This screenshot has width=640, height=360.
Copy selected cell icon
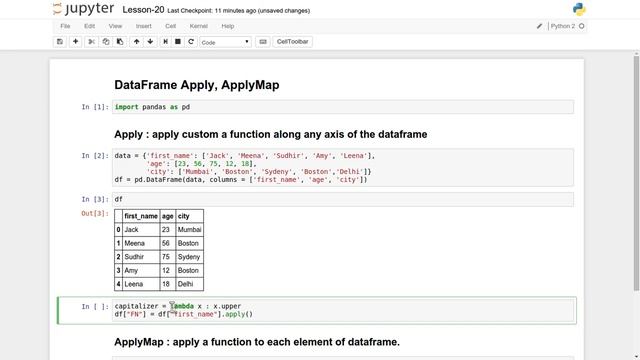point(106,42)
